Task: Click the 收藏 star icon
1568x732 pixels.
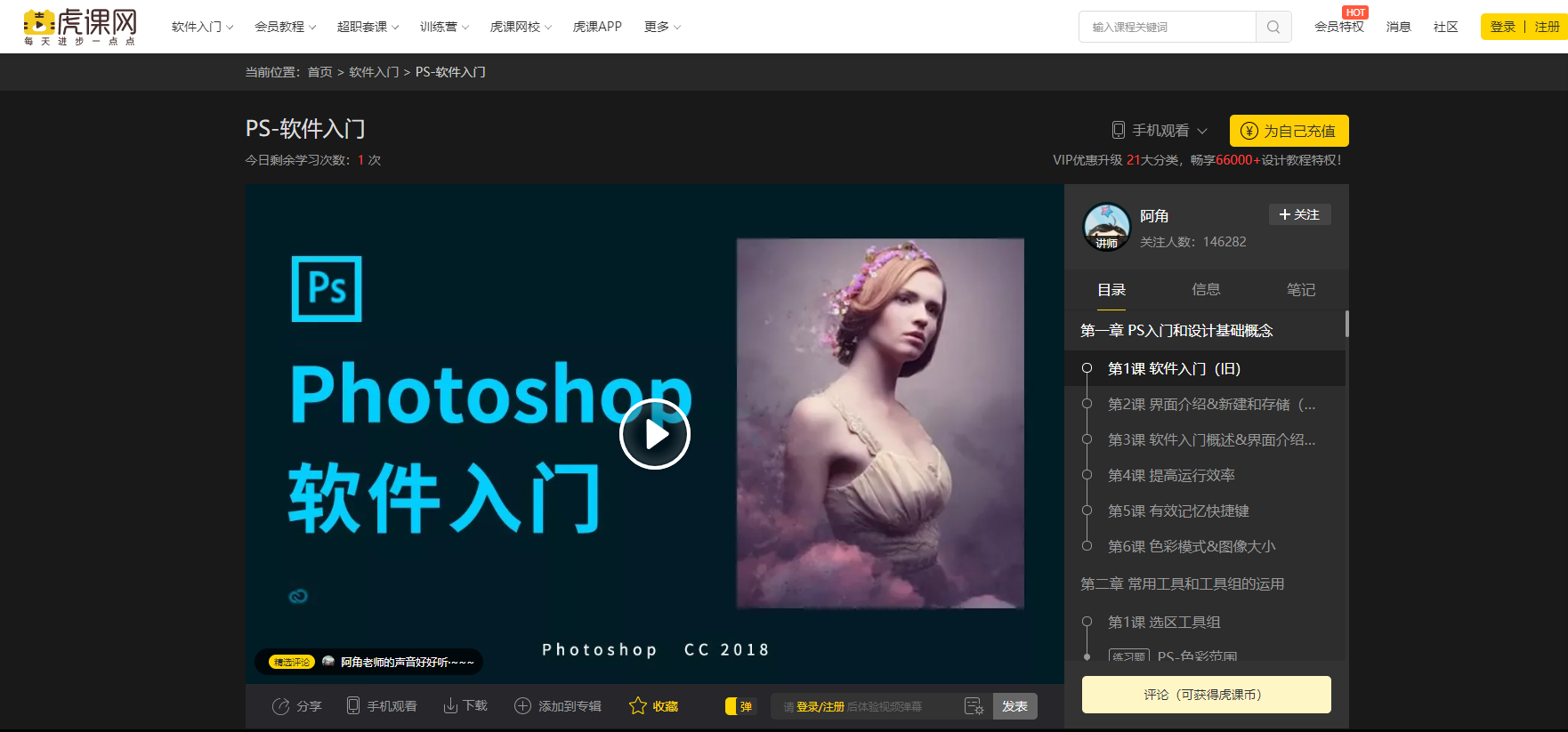Action: [637, 705]
